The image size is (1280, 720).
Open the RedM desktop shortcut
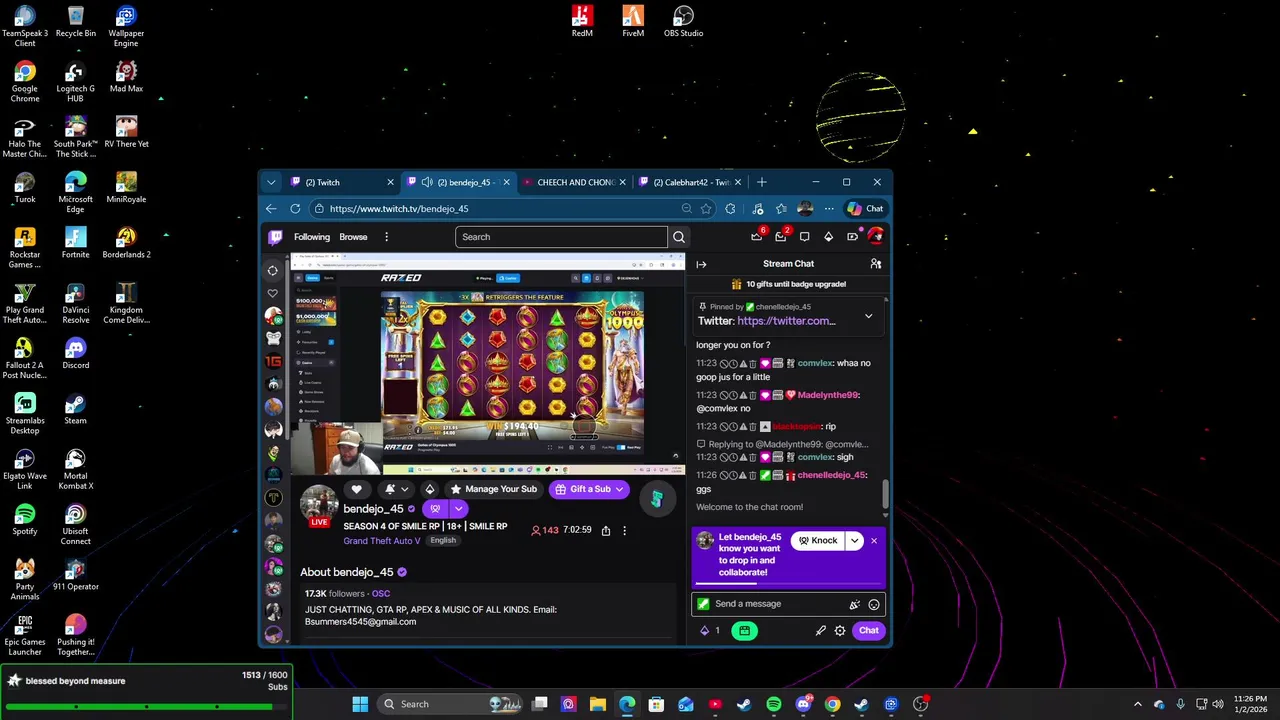[582, 21]
